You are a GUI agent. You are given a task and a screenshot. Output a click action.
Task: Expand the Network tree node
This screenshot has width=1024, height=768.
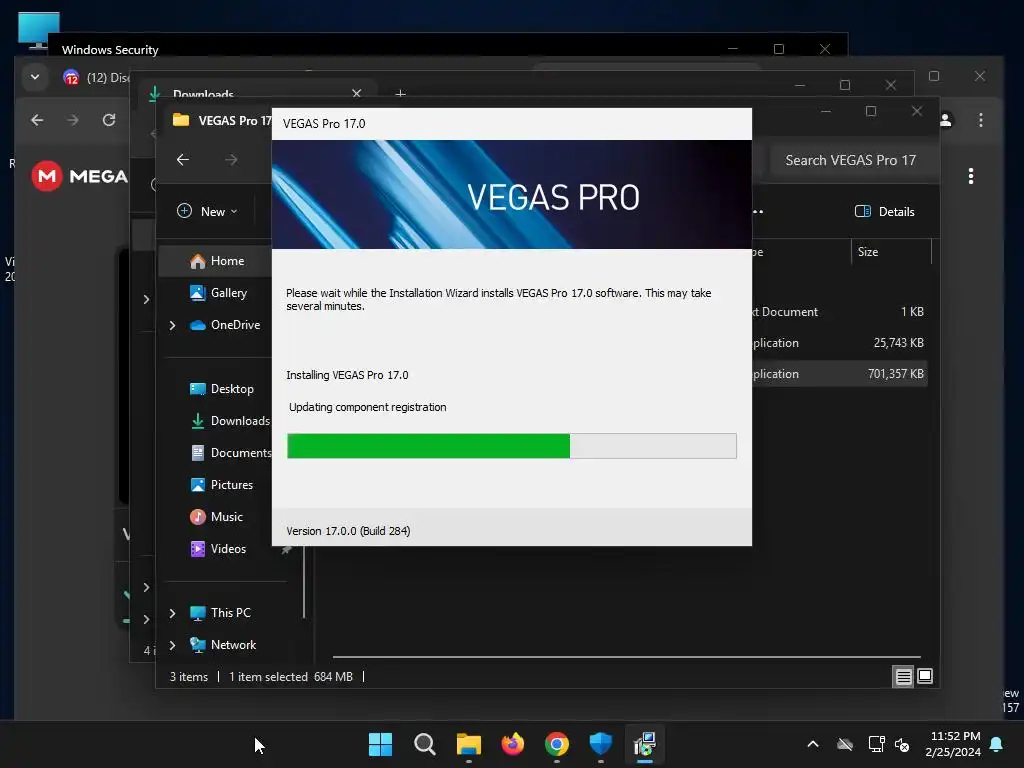pyautogui.click(x=172, y=645)
